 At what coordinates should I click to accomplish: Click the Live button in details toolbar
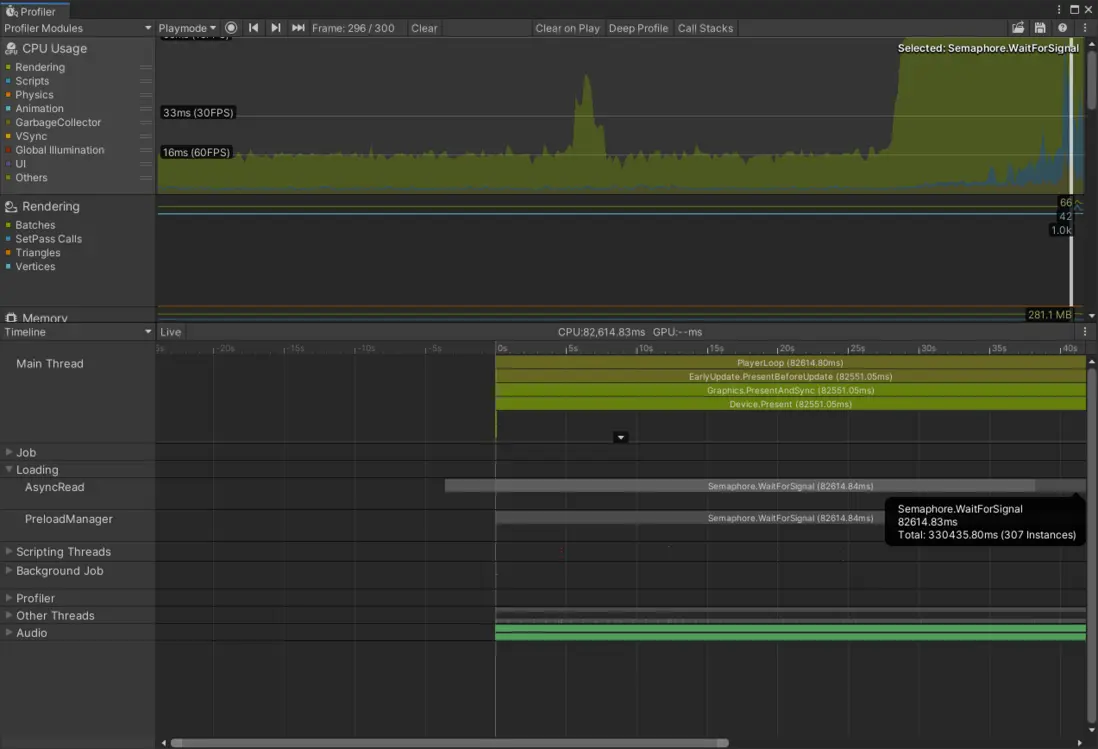tap(171, 332)
